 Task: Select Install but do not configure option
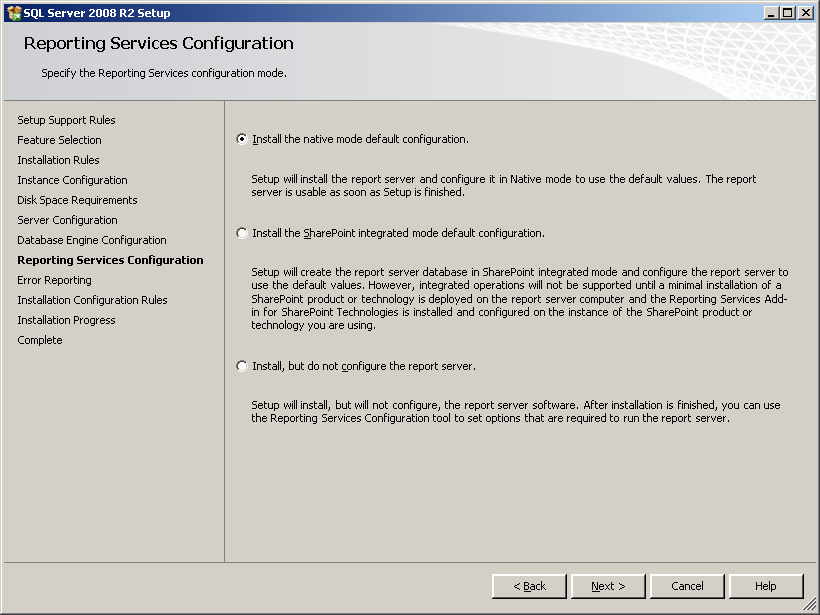pos(242,366)
